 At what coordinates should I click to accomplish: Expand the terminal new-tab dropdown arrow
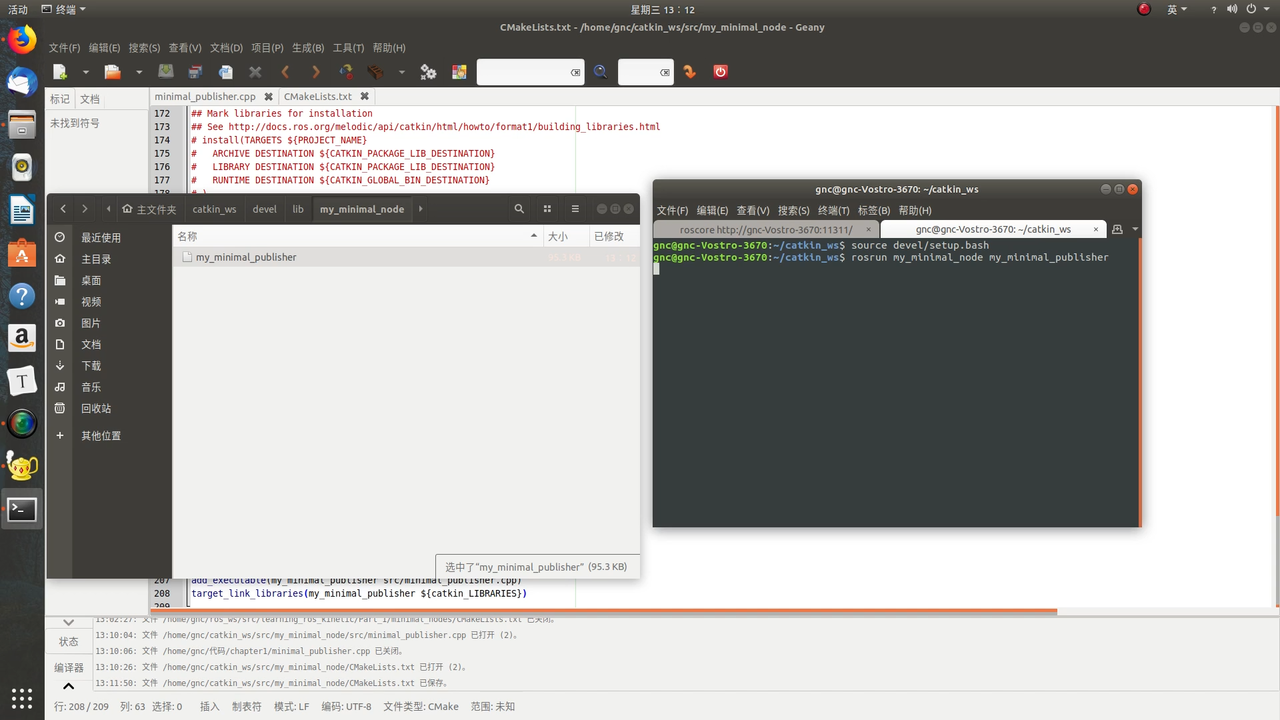click(x=1135, y=229)
